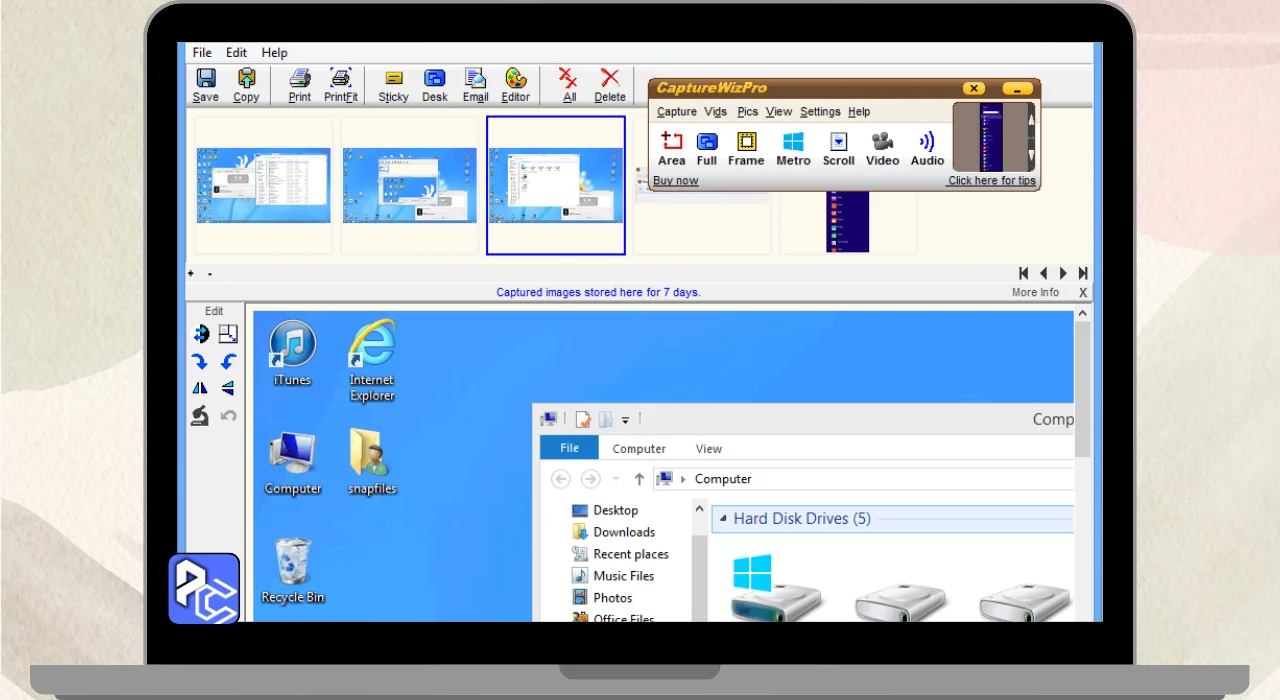
Task: Click the plus sign below the thumbnail strip
Action: [191, 273]
